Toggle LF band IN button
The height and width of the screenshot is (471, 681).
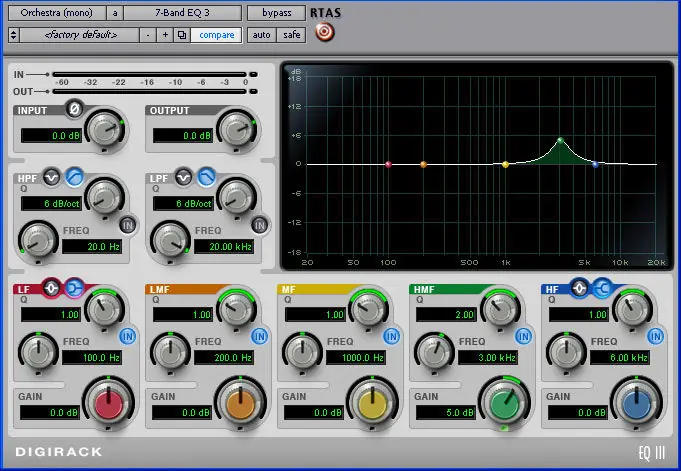(x=128, y=336)
